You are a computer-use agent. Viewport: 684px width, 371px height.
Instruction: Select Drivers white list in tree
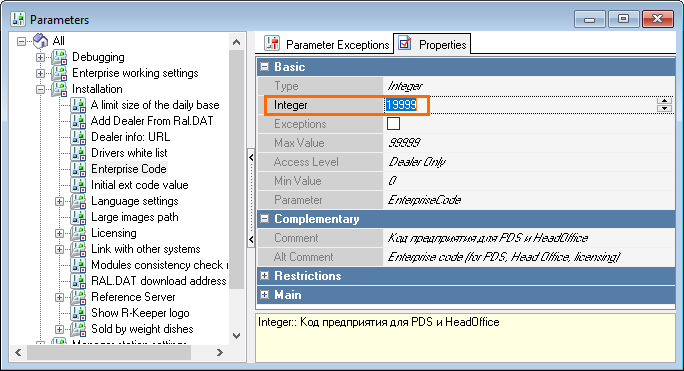pos(129,153)
